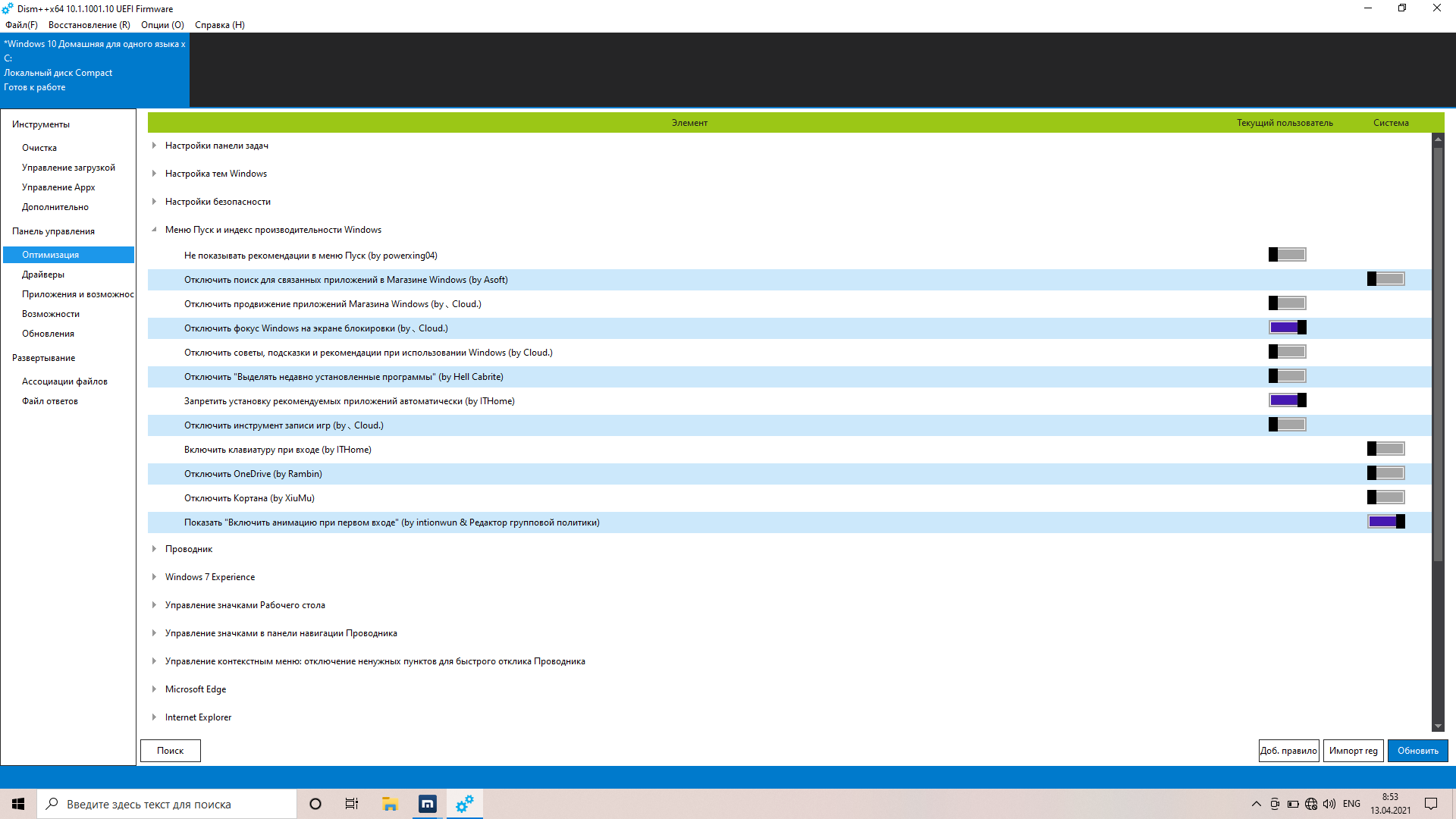Toggle 'Не показывать рекомендации в меню Пуск'
1456x819 pixels.
coord(1288,255)
